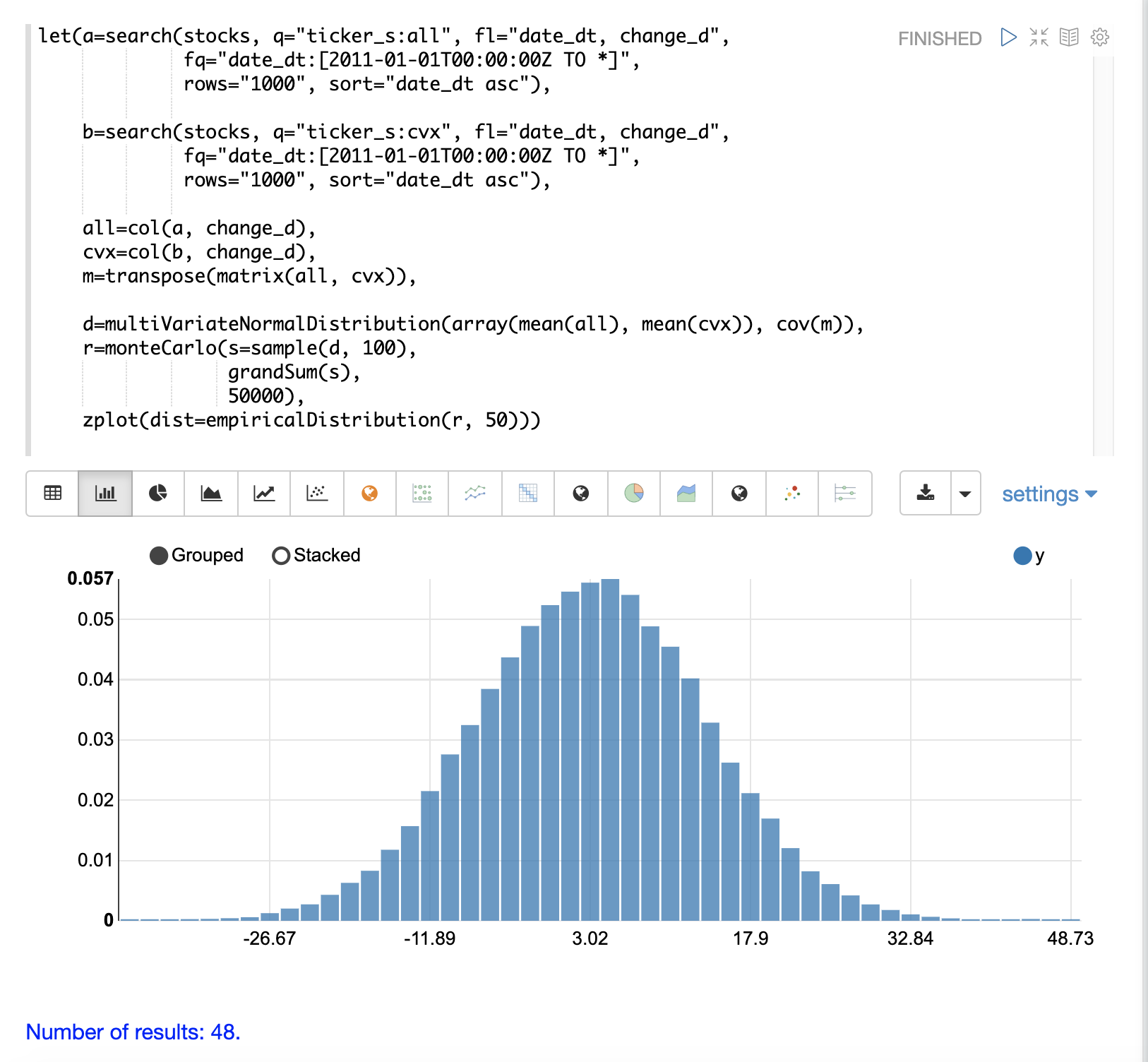Select the Grouped radio option
The width and height of the screenshot is (1148, 1062).
tap(160, 556)
